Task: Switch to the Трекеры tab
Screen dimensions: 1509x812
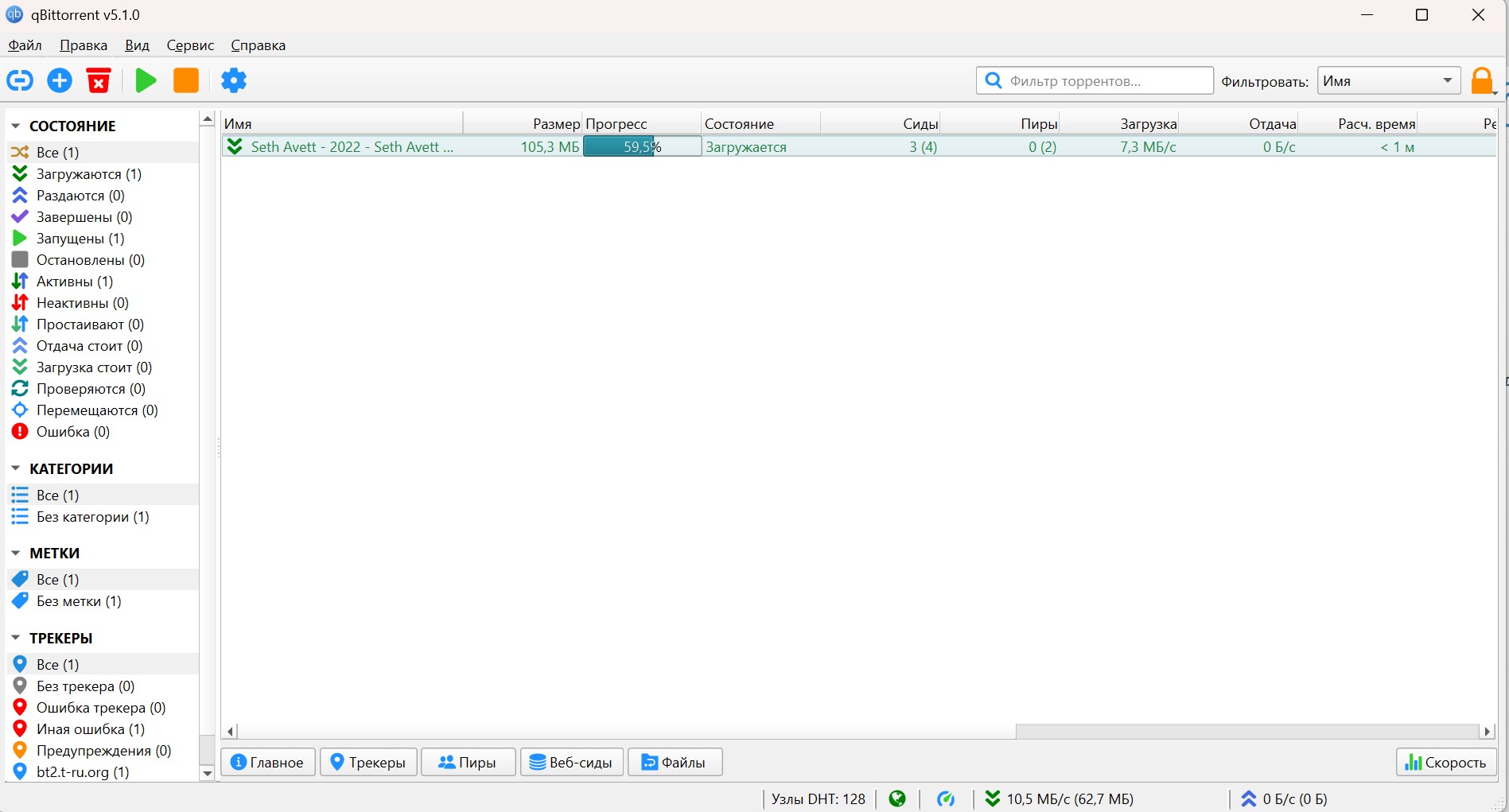Action: point(368,762)
